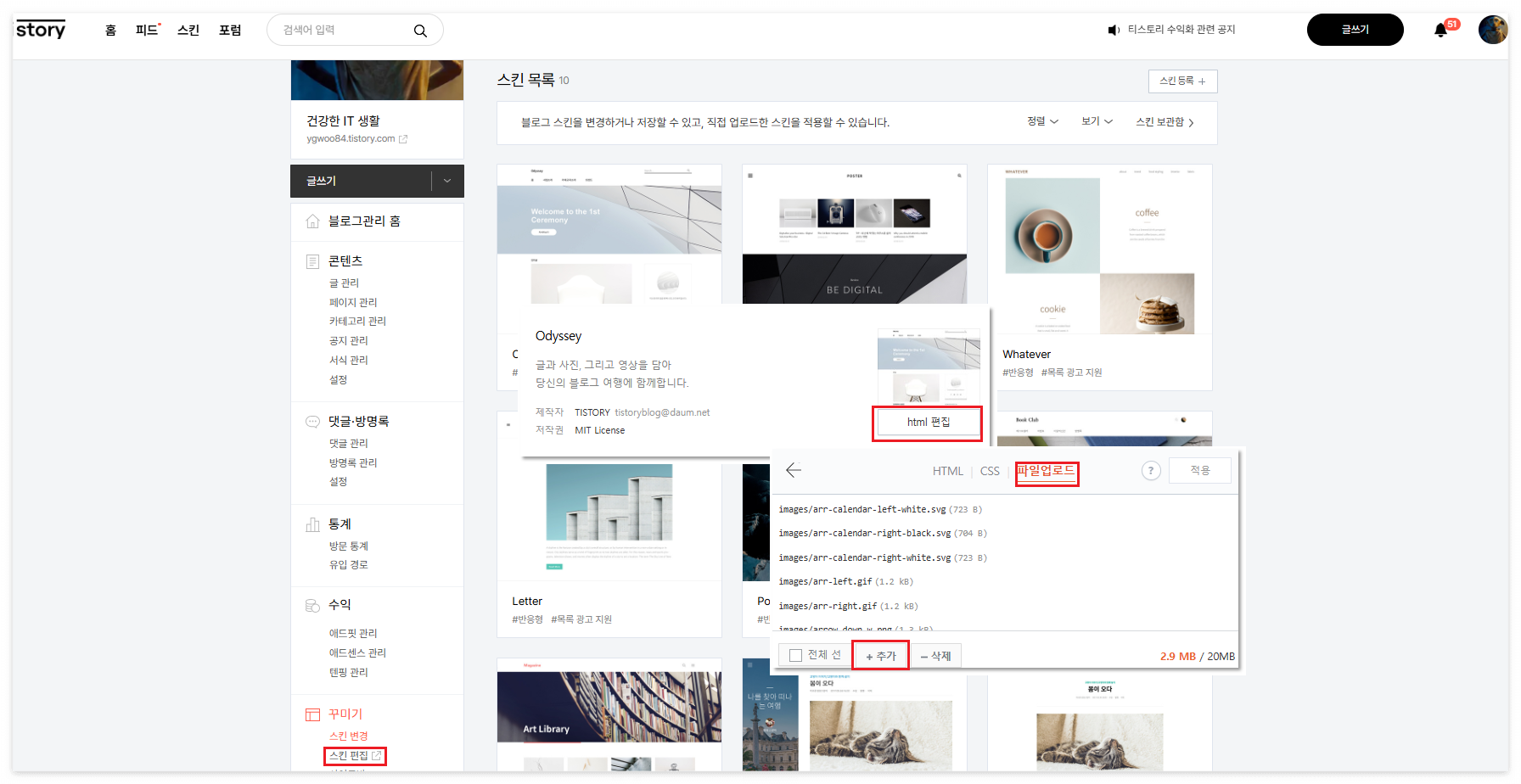Open 애드센스 관리 in sidebar
This screenshot has height=784, width=1521.
point(357,653)
